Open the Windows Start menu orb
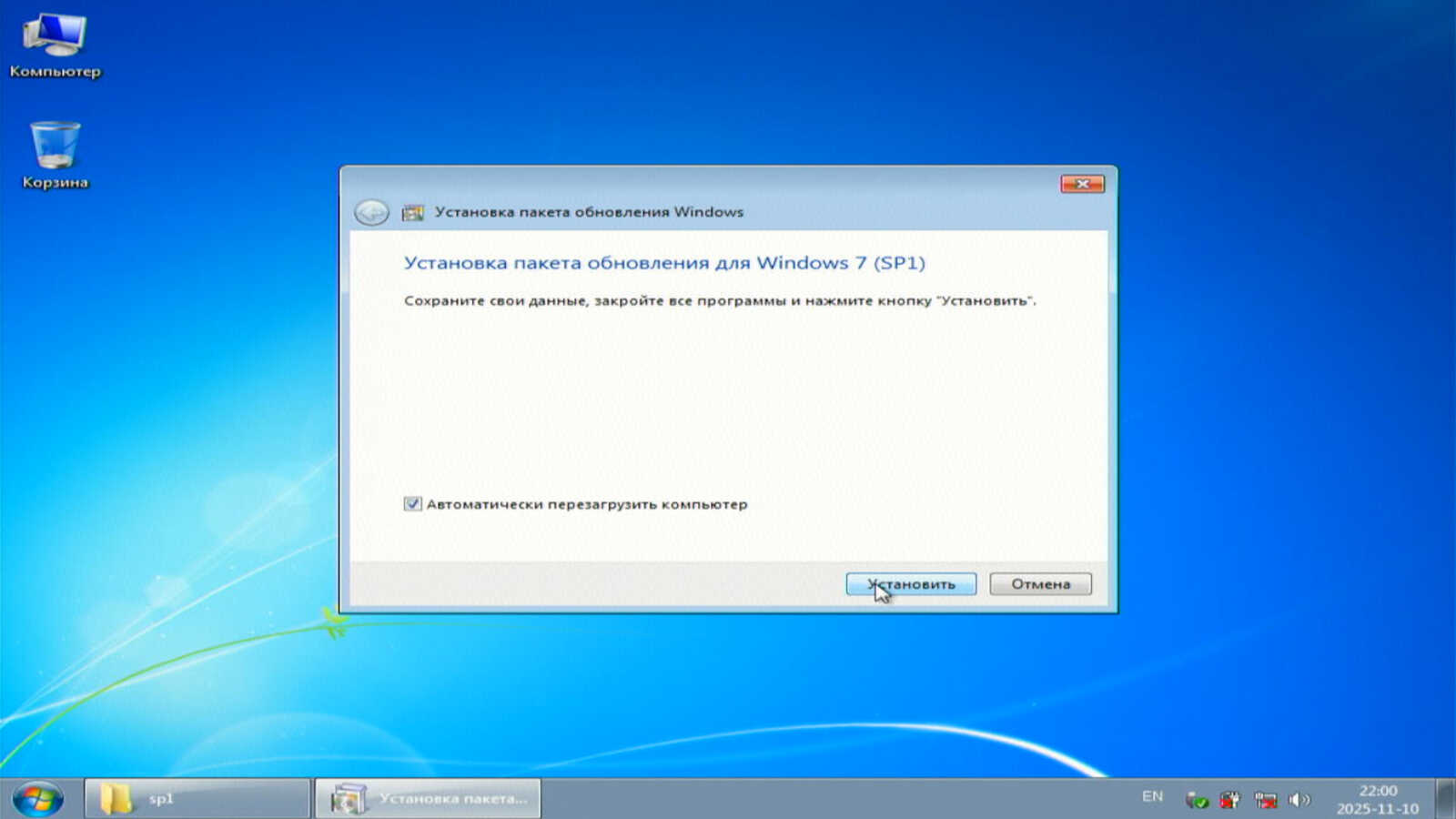 (x=38, y=799)
